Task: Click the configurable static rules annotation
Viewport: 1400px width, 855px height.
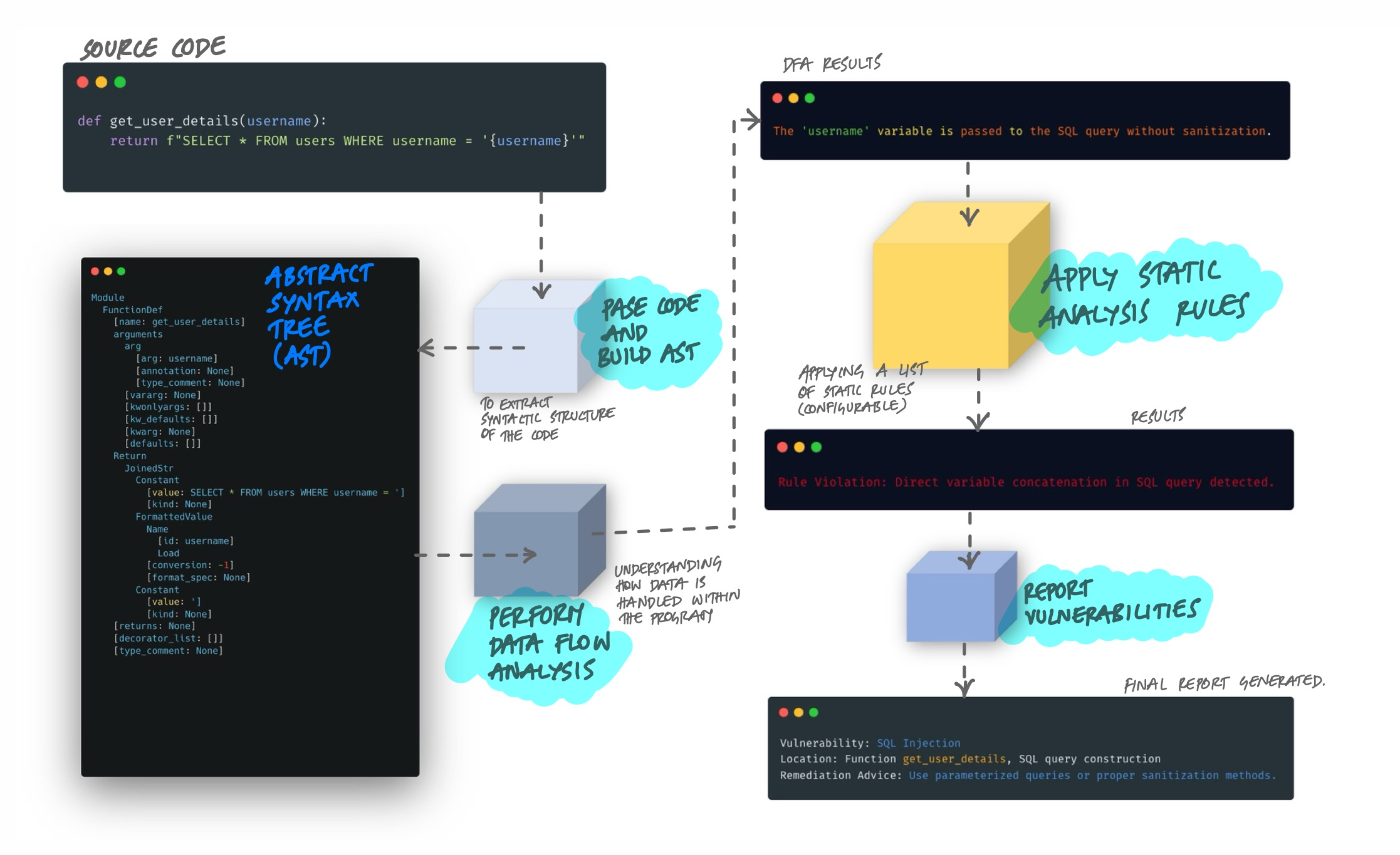Action: (857, 389)
